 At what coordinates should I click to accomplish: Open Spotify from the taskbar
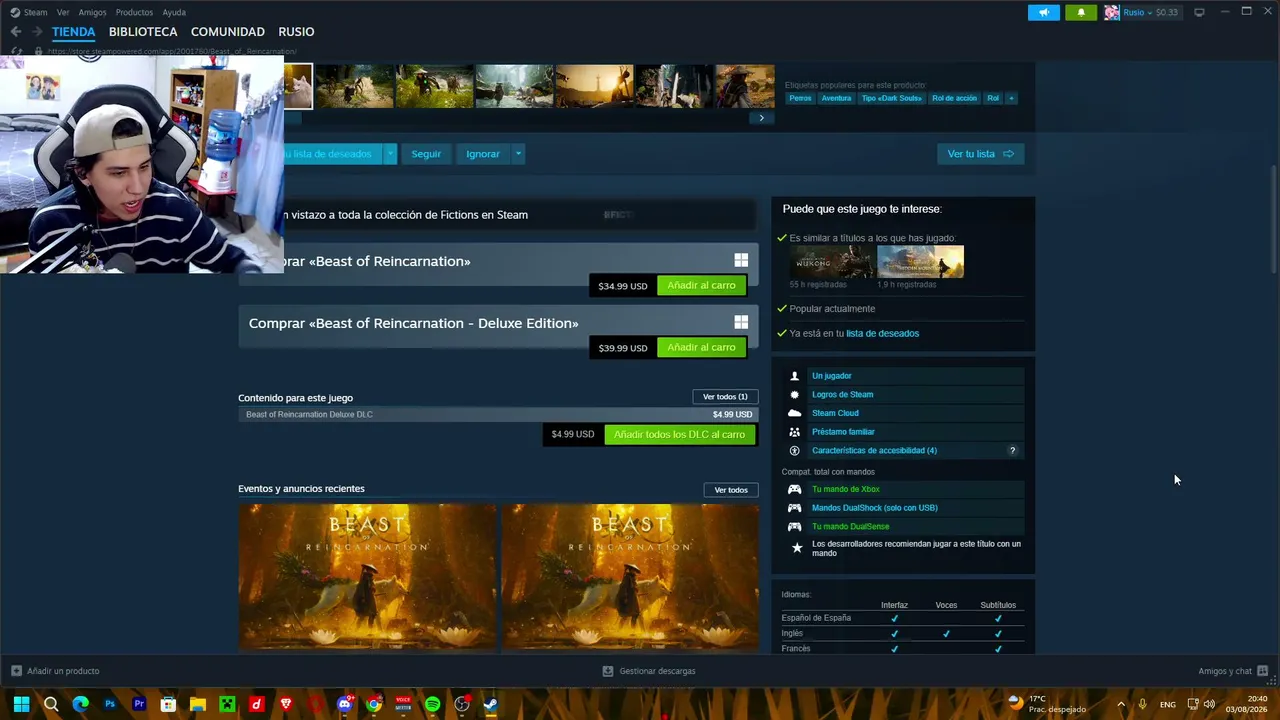pos(432,704)
